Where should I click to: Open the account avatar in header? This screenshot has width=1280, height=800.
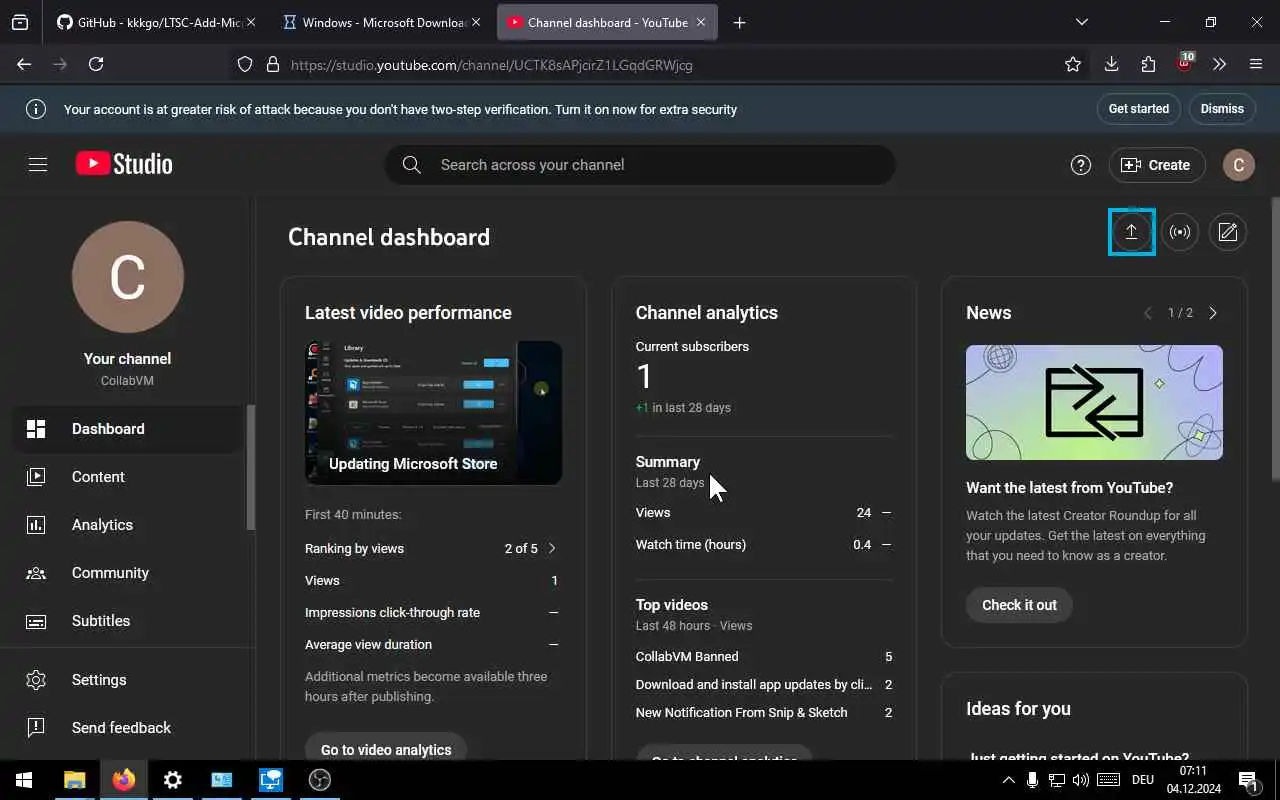coord(1238,165)
